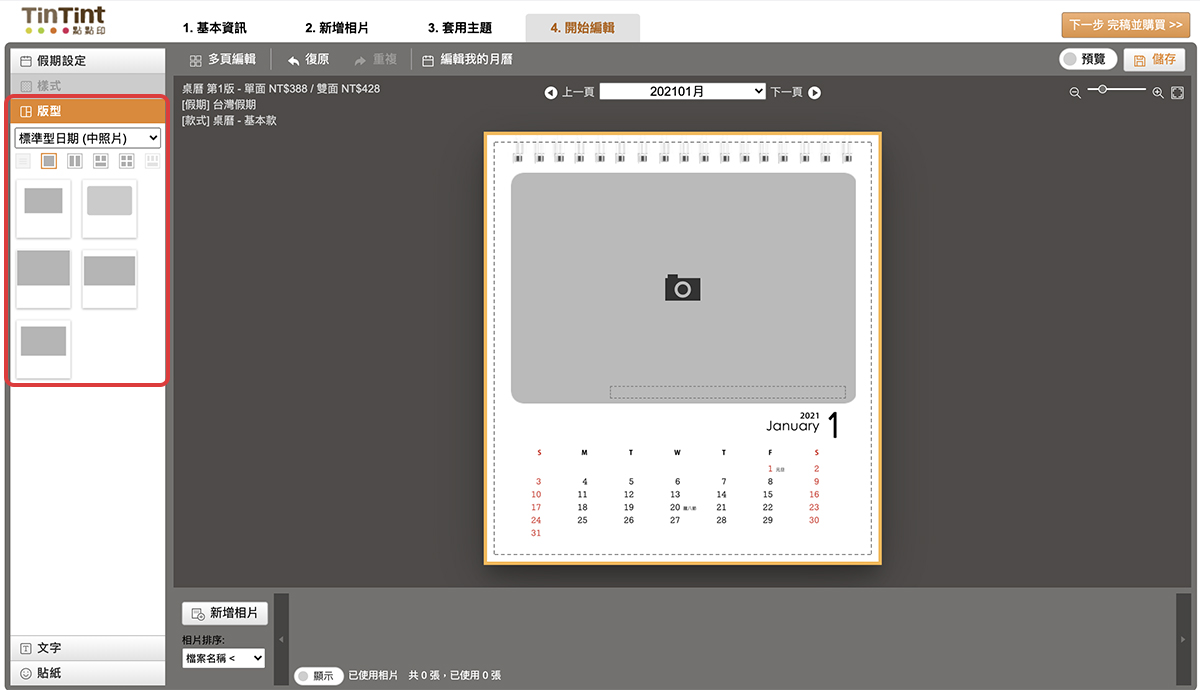
Task: Go to step 3. 套用主題
Action: coord(460,28)
